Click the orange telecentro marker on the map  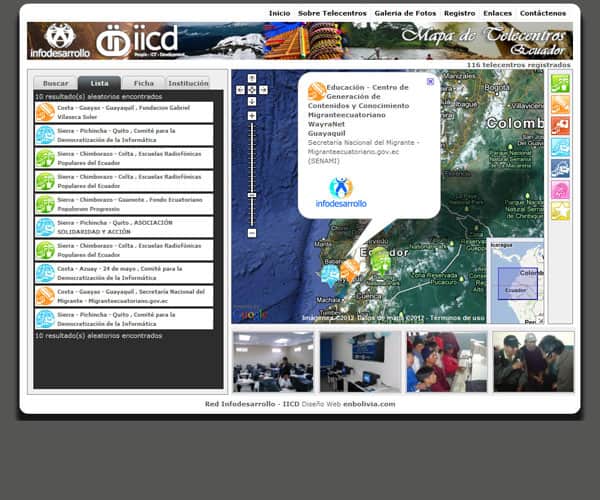tap(350, 270)
